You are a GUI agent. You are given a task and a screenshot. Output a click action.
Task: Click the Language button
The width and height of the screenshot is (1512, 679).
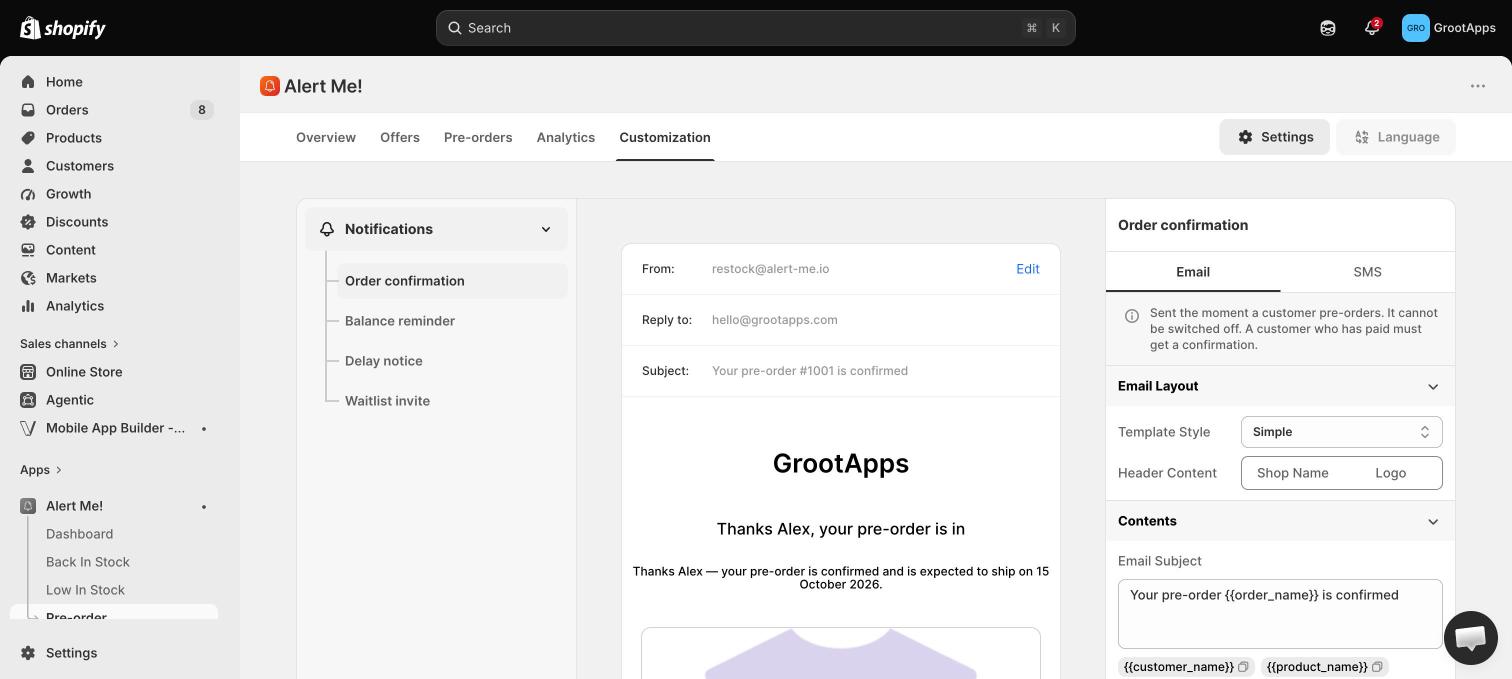(x=1396, y=137)
